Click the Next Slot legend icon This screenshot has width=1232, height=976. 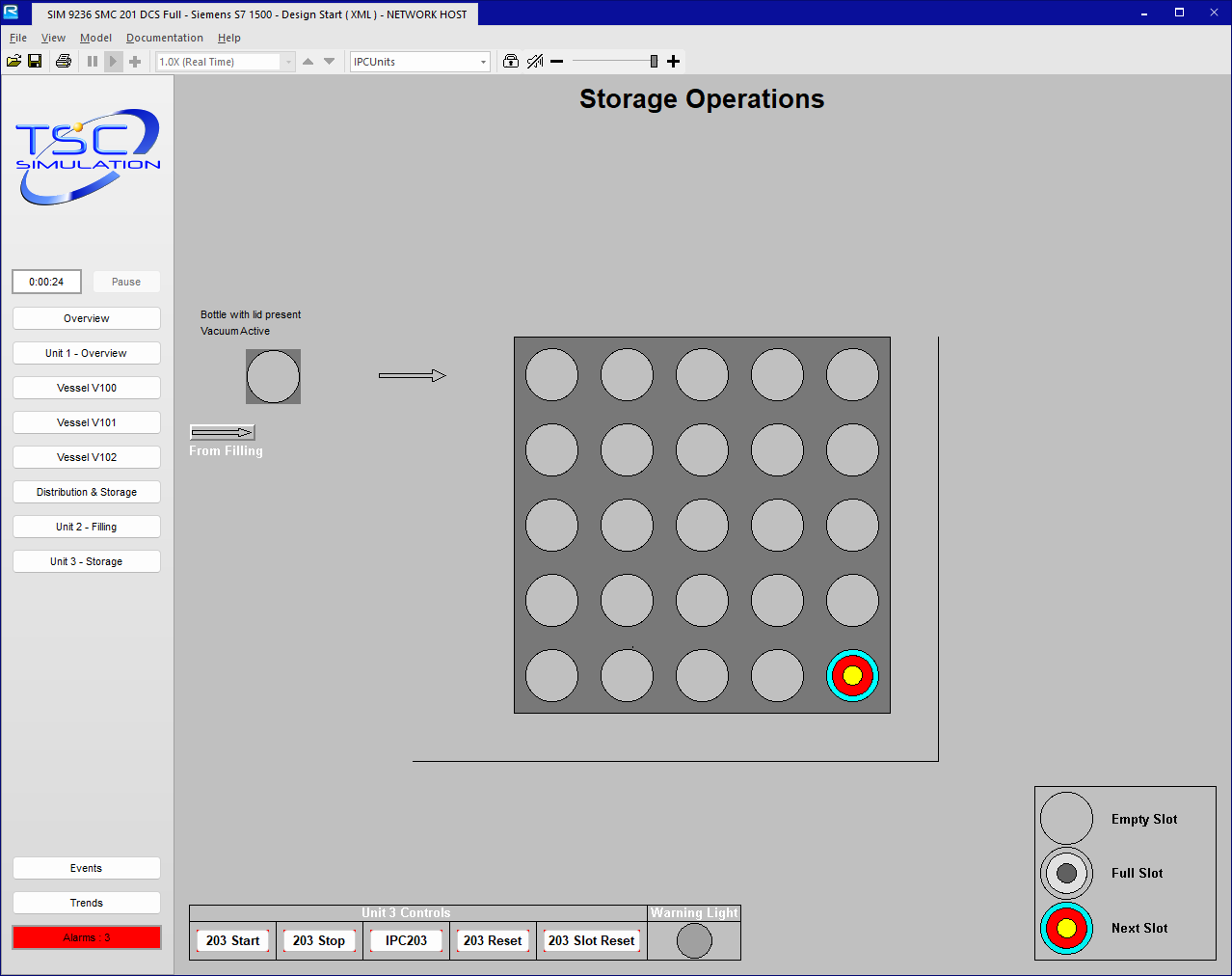1066,928
